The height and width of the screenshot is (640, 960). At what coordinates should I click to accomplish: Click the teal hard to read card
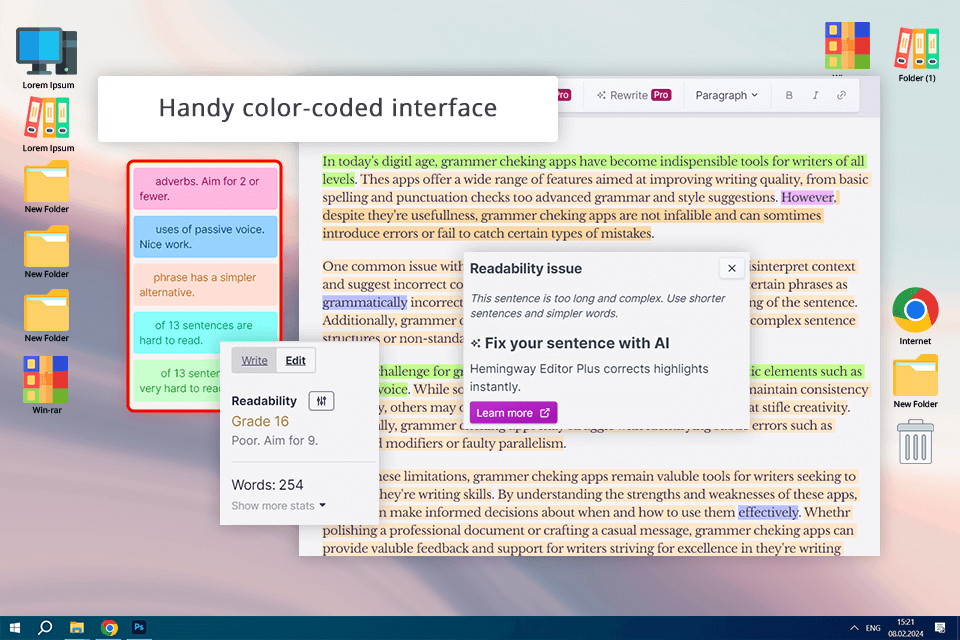205,333
